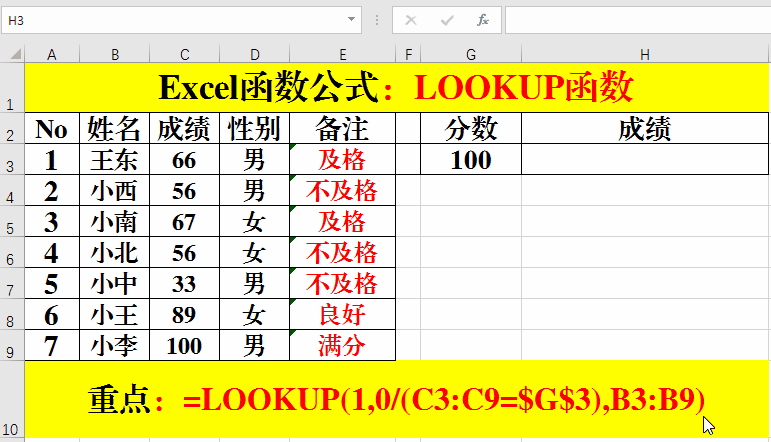Click the '成绩' header cell in column H

point(645,128)
